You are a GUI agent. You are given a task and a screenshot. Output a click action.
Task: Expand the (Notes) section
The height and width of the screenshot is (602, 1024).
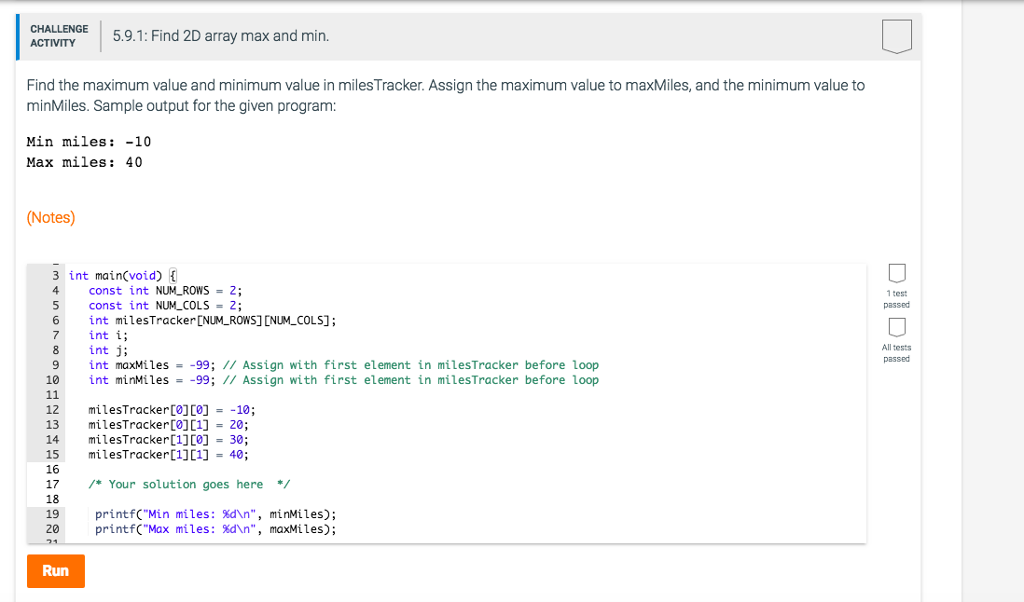coord(50,216)
